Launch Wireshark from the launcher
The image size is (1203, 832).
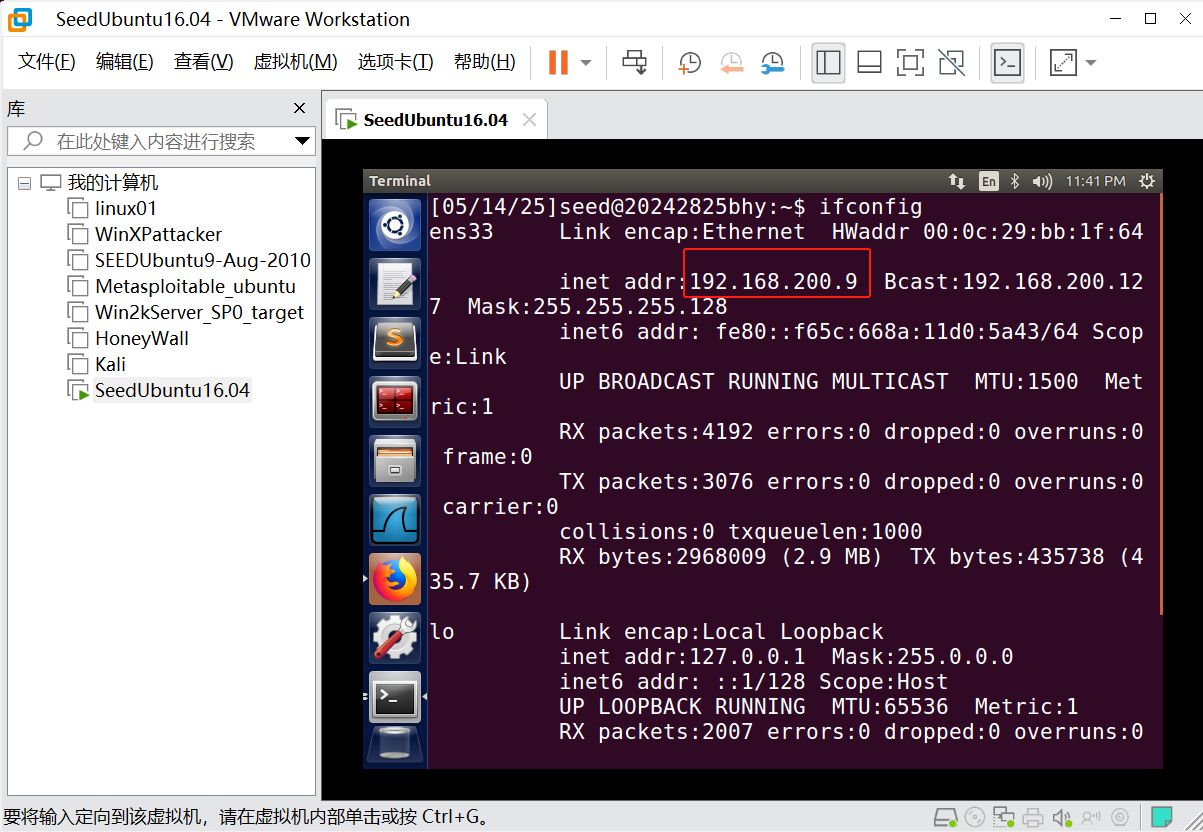click(x=395, y=520)
